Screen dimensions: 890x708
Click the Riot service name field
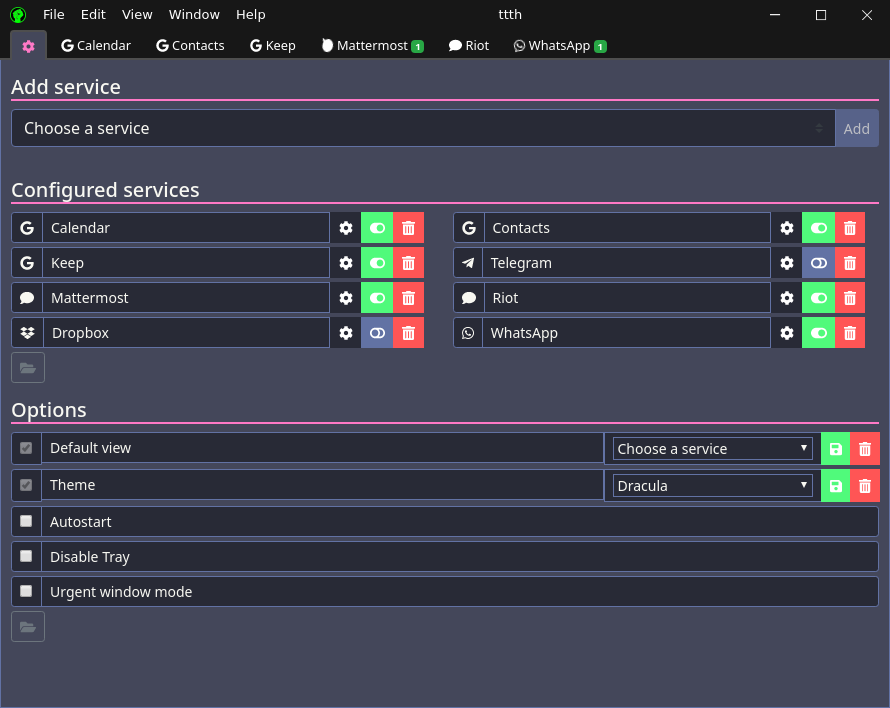627,298
